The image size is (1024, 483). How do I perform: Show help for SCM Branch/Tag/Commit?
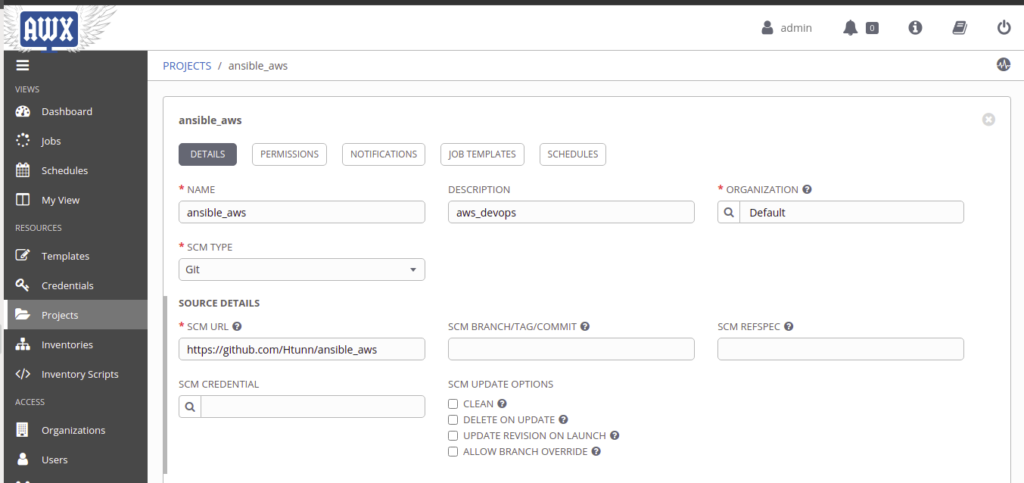[585, 326]
